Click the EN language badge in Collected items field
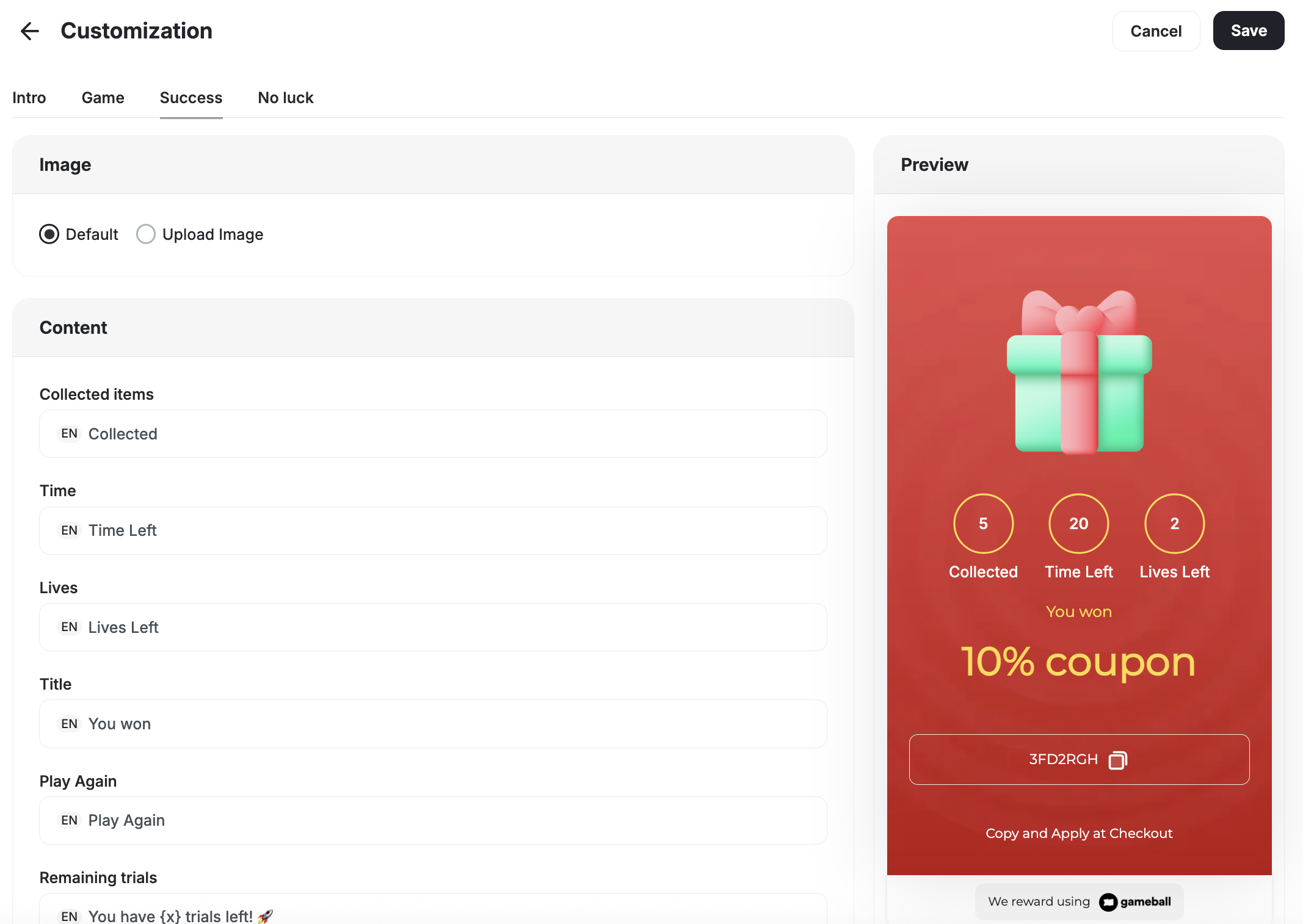The width and height of the screenshot is (1303, 924). point(69,434)
